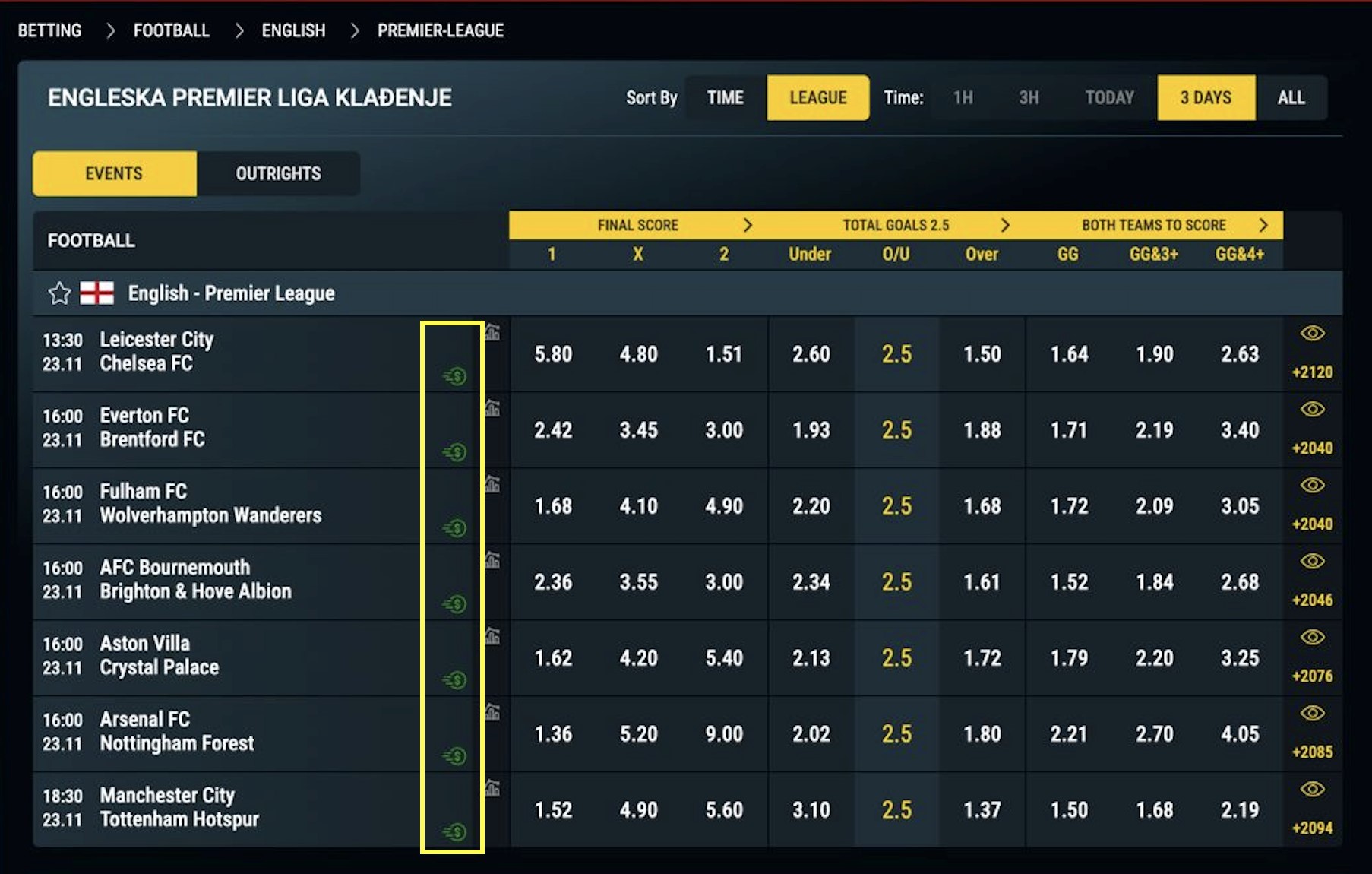Sort events by League
The height and width of the screenshot is (874, 1372).
(818, 97)
